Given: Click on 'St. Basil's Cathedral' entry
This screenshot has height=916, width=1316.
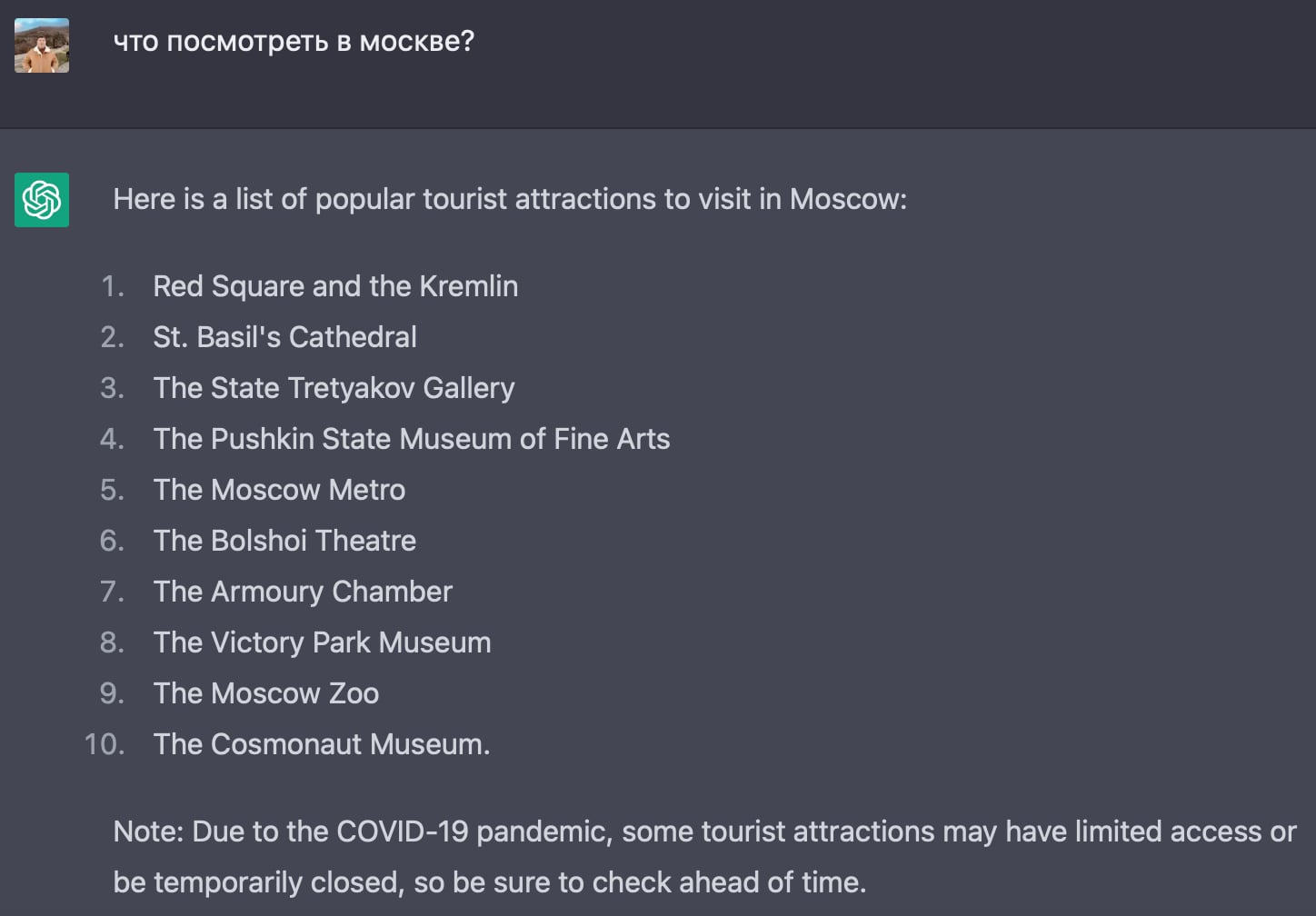Looking at the screenshot, I should point(284,337).
